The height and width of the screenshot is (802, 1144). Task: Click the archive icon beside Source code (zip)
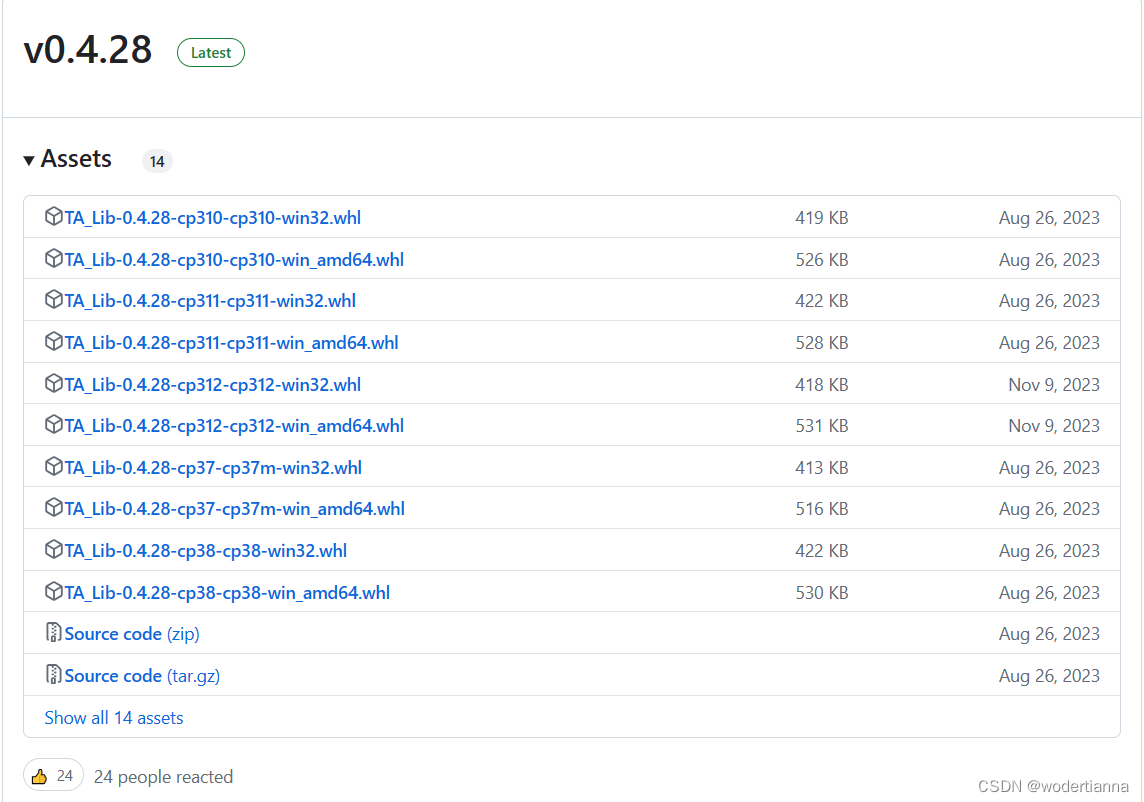point(53,633)
